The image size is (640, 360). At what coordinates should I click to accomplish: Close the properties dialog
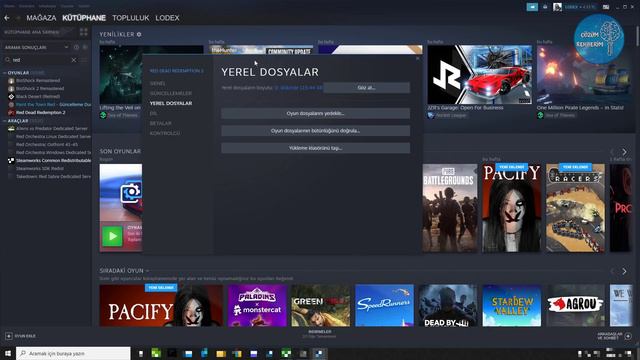pos(417,58)
